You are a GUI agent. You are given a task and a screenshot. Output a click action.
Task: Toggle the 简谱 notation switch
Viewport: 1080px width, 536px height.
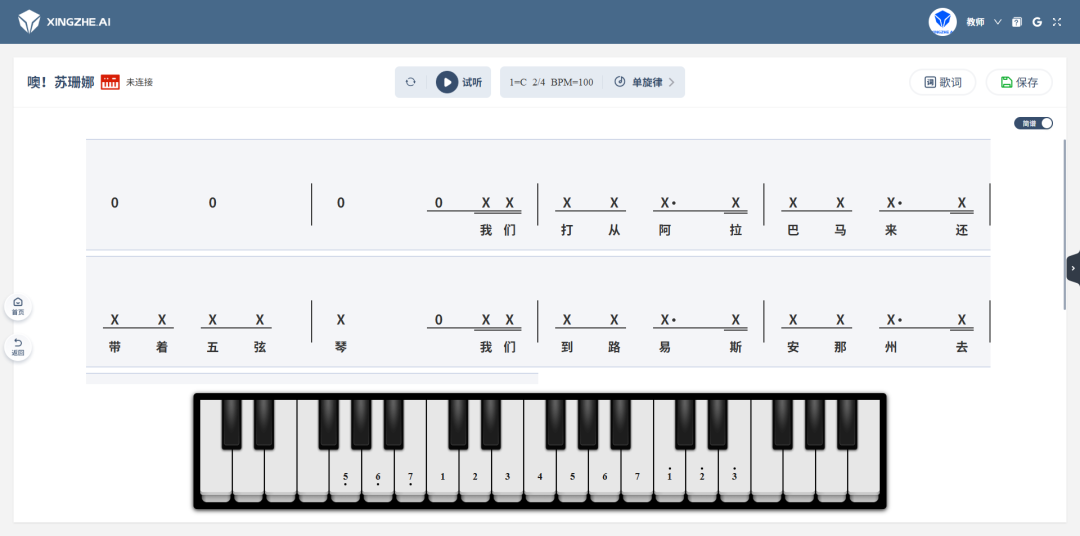[x=1033, y=123]
